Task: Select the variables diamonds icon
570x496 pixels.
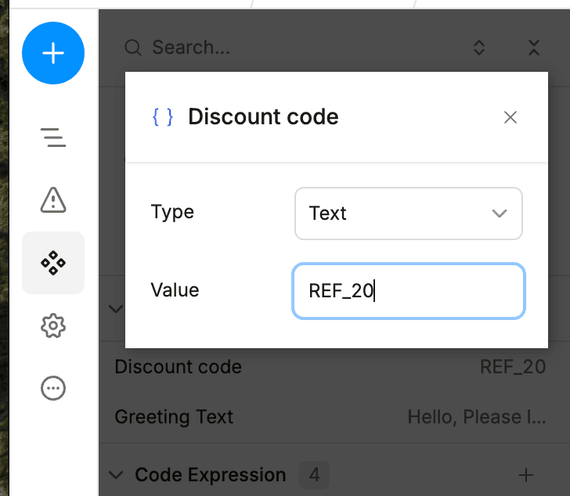Action: coord(53,263)
